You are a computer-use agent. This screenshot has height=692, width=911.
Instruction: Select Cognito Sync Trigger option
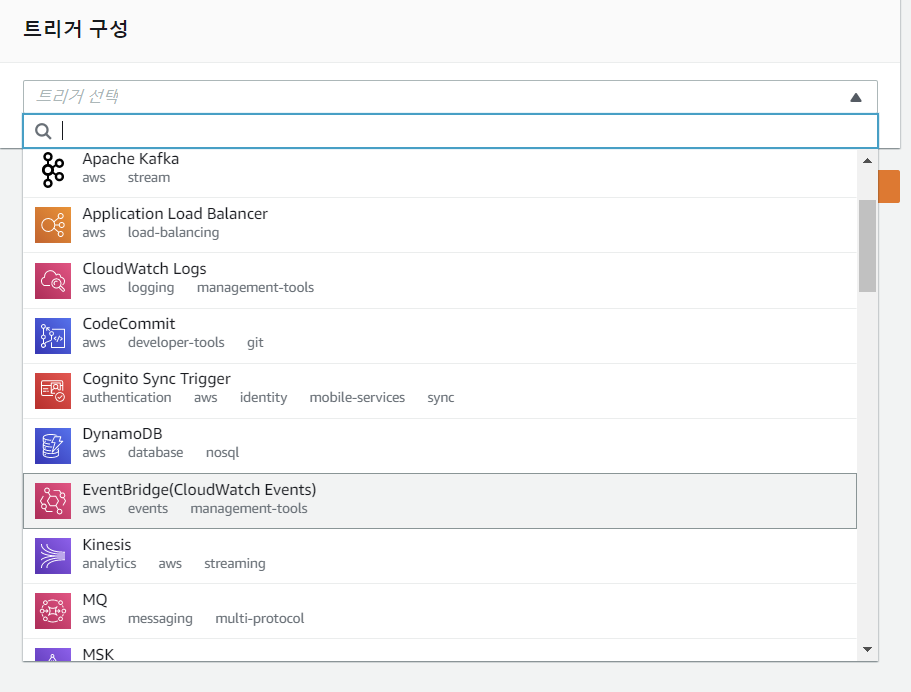(x=440, y=391)
